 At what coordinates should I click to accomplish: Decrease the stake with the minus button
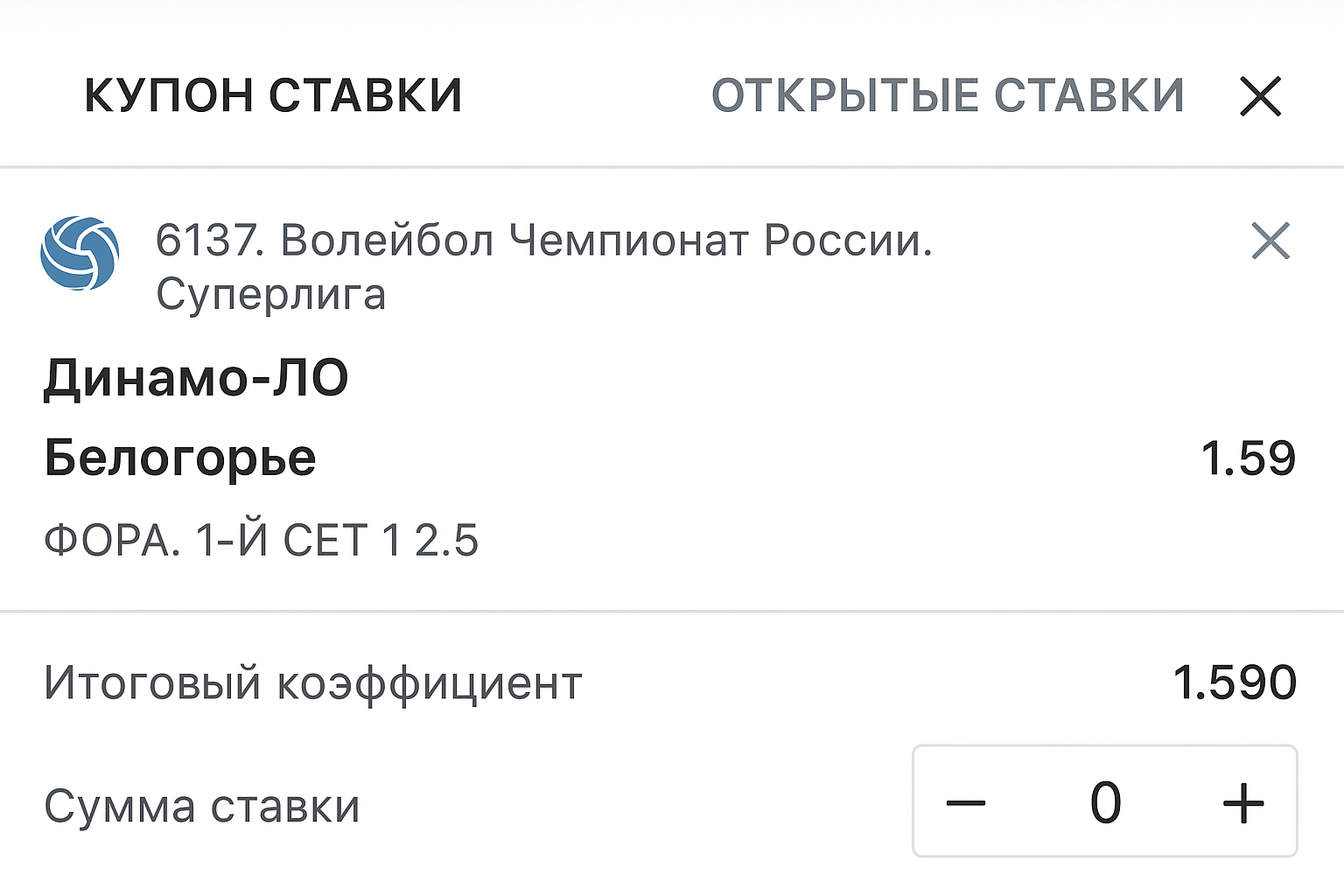click(966, 801)
